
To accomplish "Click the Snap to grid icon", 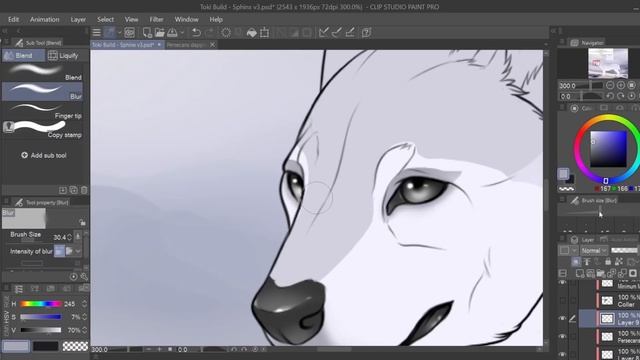I will tap(350, 33).
